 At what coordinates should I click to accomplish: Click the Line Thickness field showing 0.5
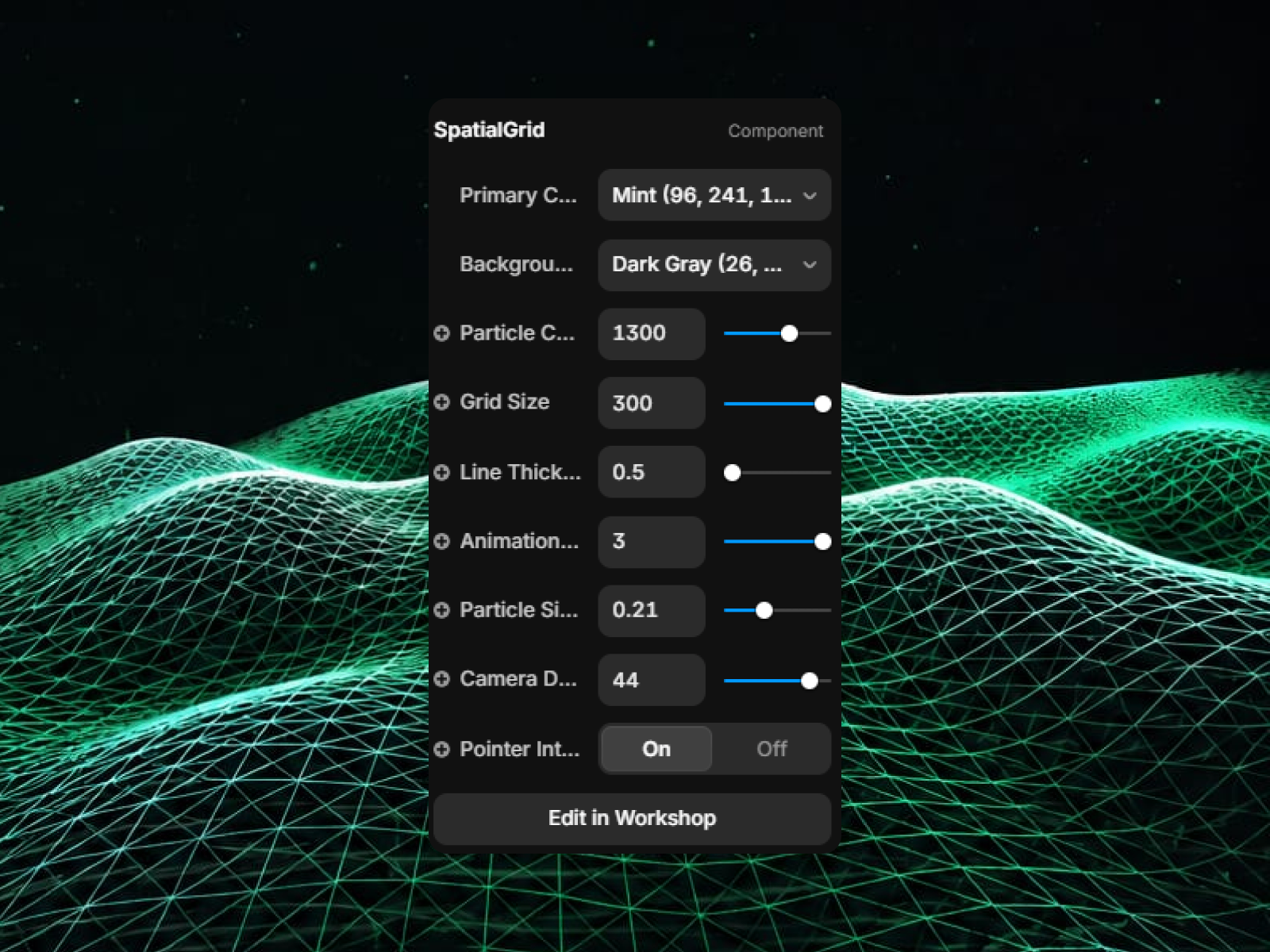pyautogui.click(x=652, y=472)
